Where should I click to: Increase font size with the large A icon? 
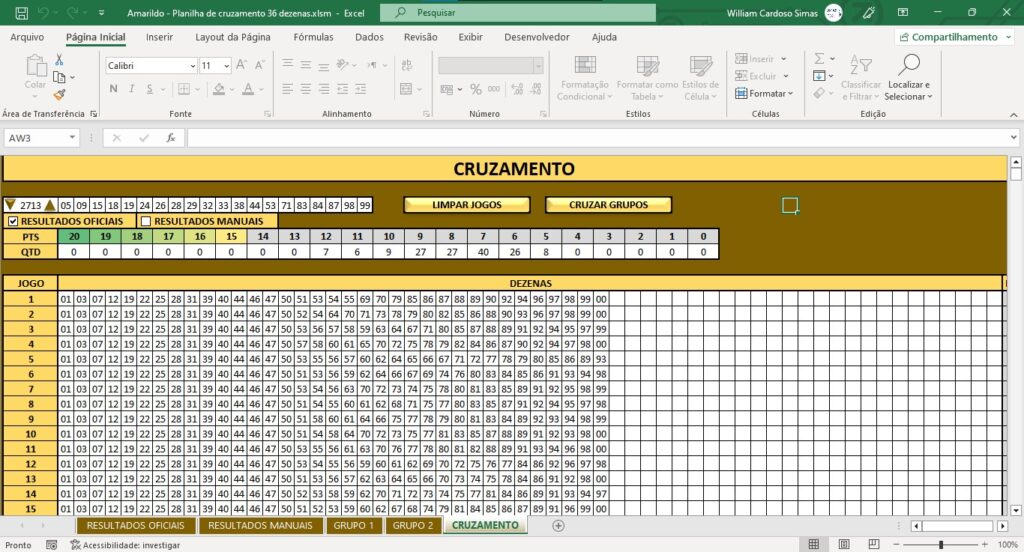click(241, 65)
